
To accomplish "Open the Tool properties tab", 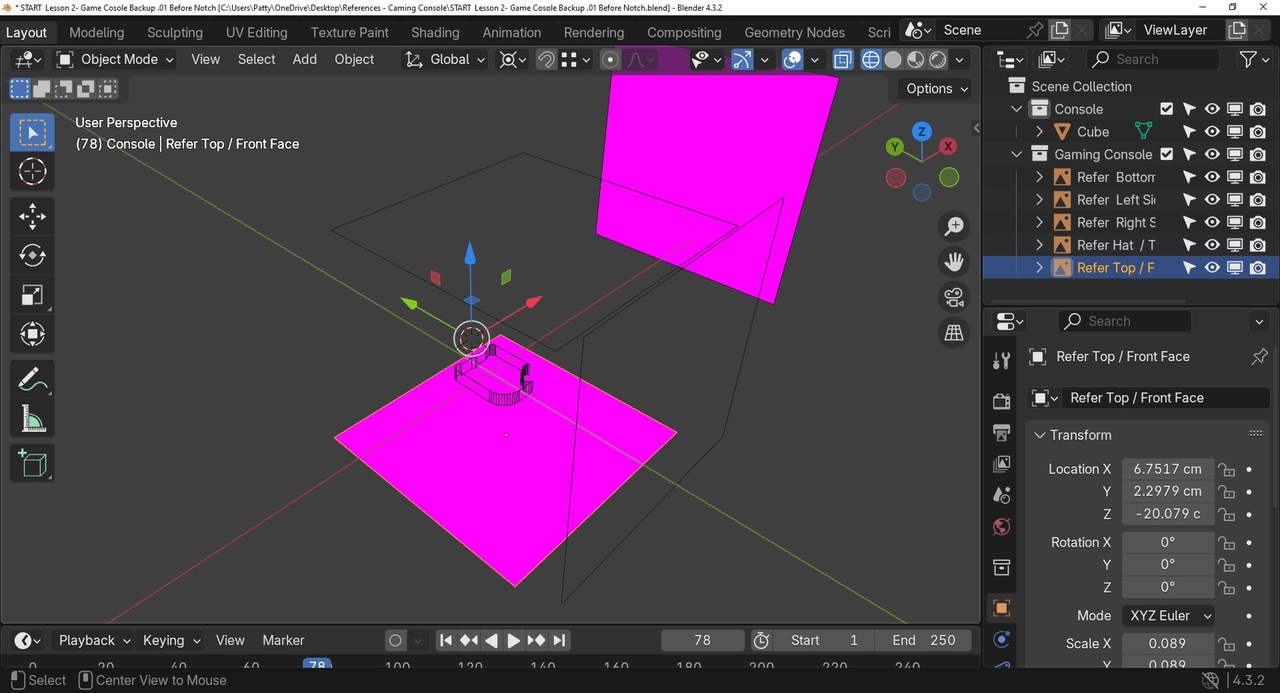I will 1001,361.
